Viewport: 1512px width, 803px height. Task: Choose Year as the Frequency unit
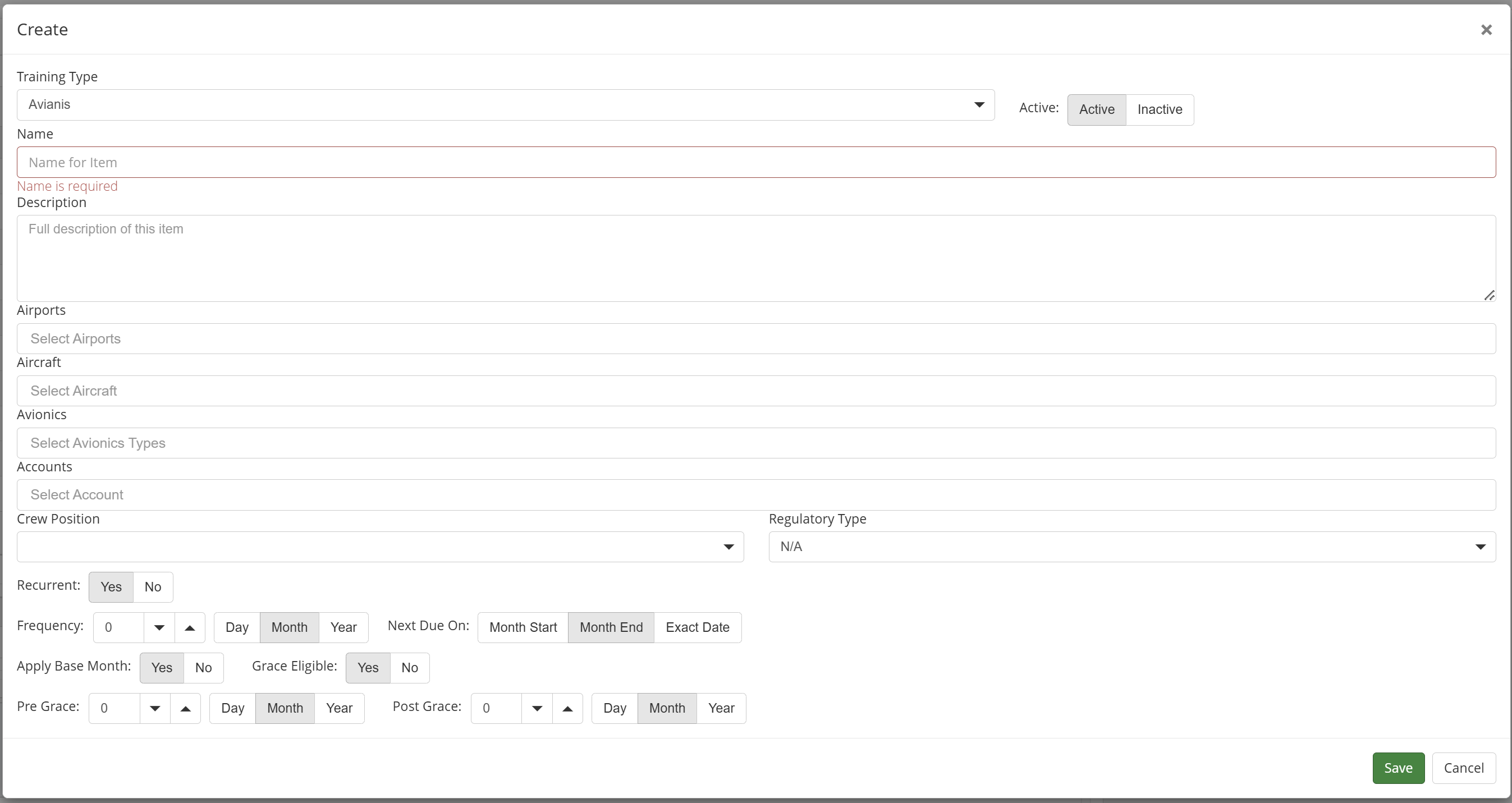(x=343, y=627)
